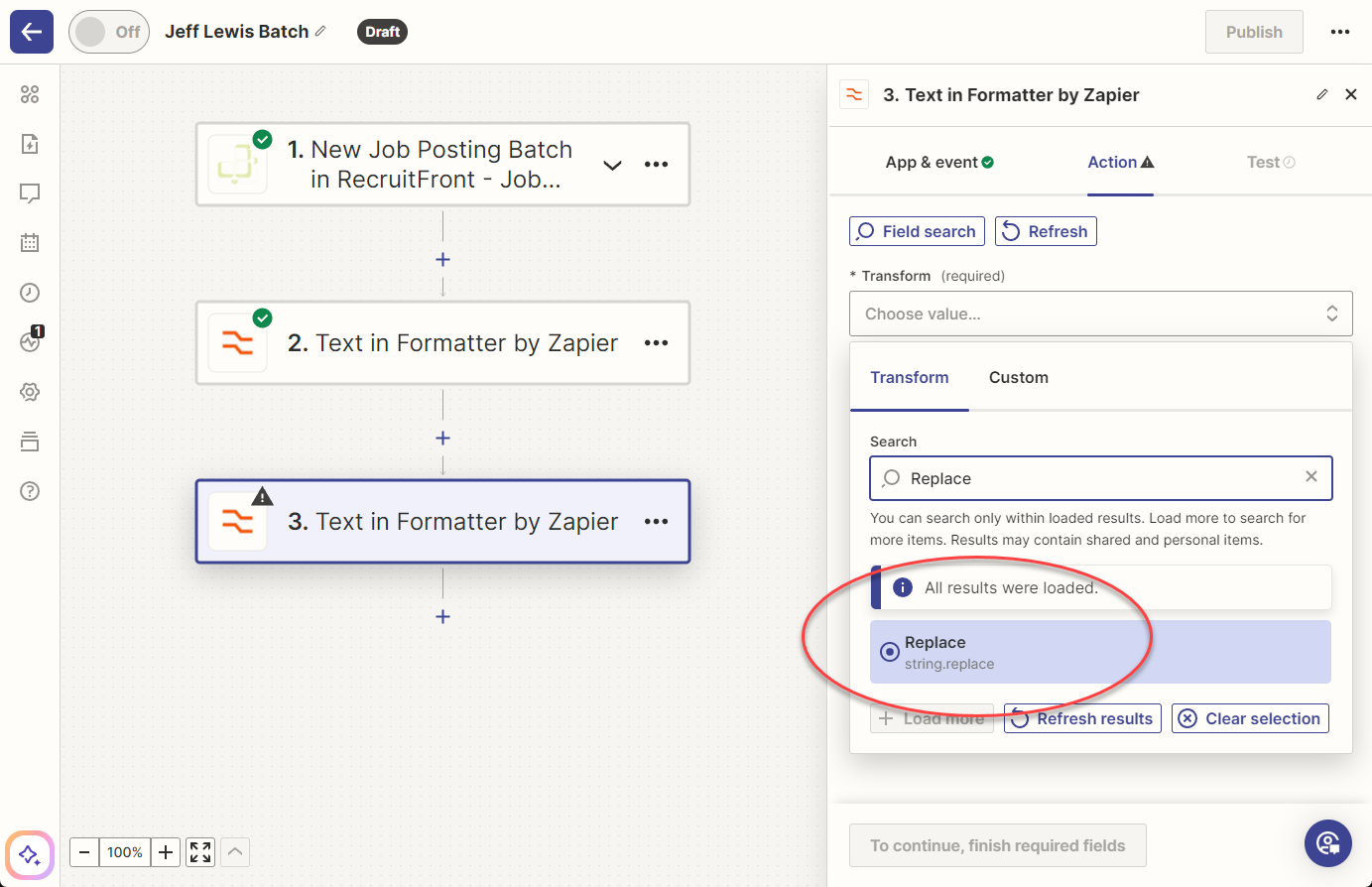
Task: Click the 100% zoom level field
Action: click(x=125, y=852)
